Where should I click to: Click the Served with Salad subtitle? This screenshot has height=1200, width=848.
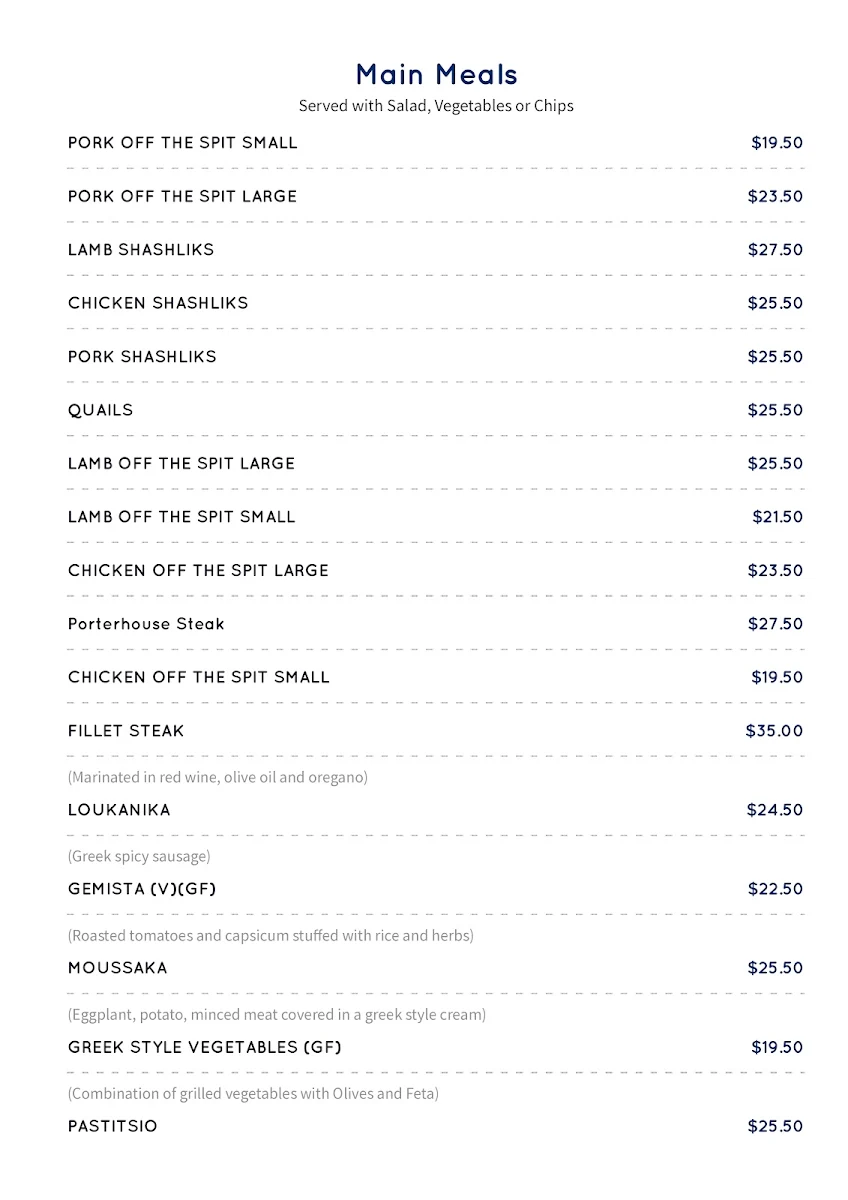436,106
